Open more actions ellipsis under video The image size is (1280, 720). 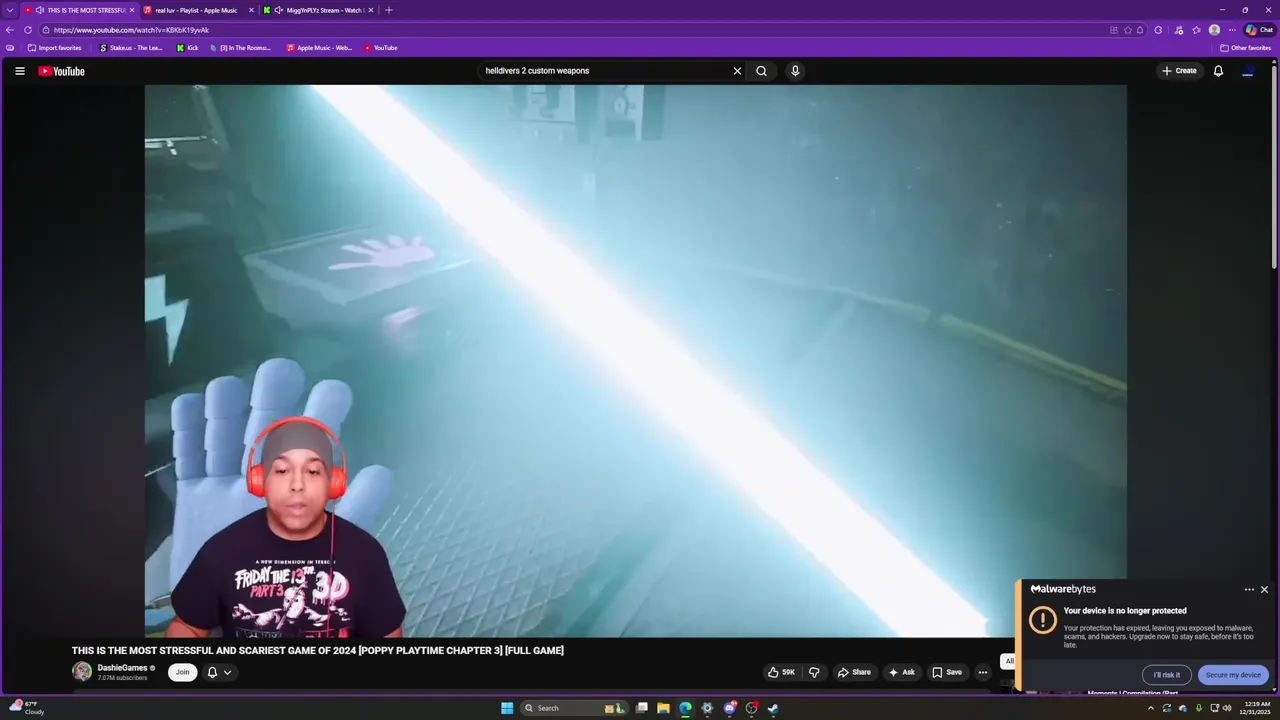pos(983,672)
